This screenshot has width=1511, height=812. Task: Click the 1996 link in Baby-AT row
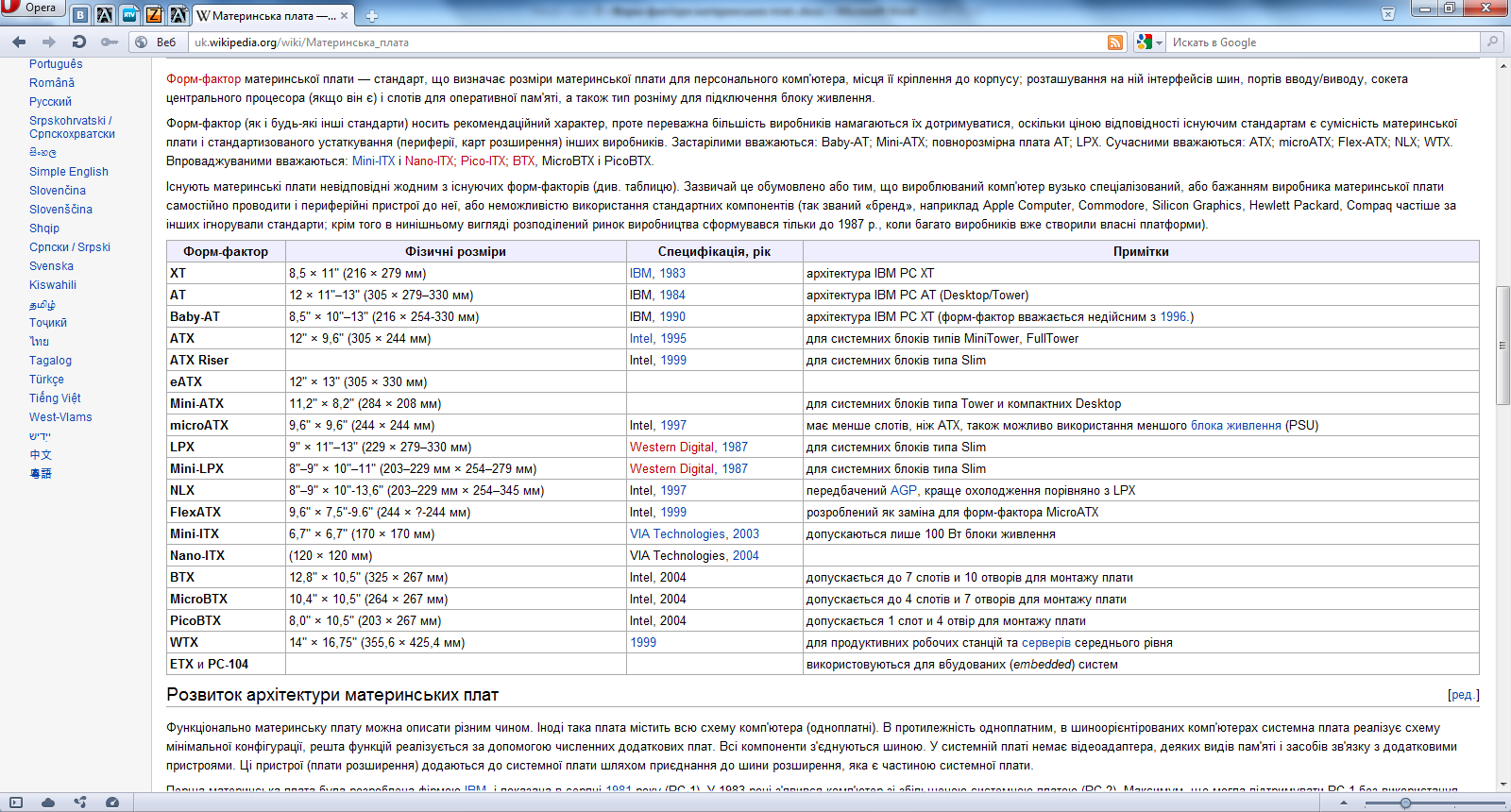pos(1173,317)
